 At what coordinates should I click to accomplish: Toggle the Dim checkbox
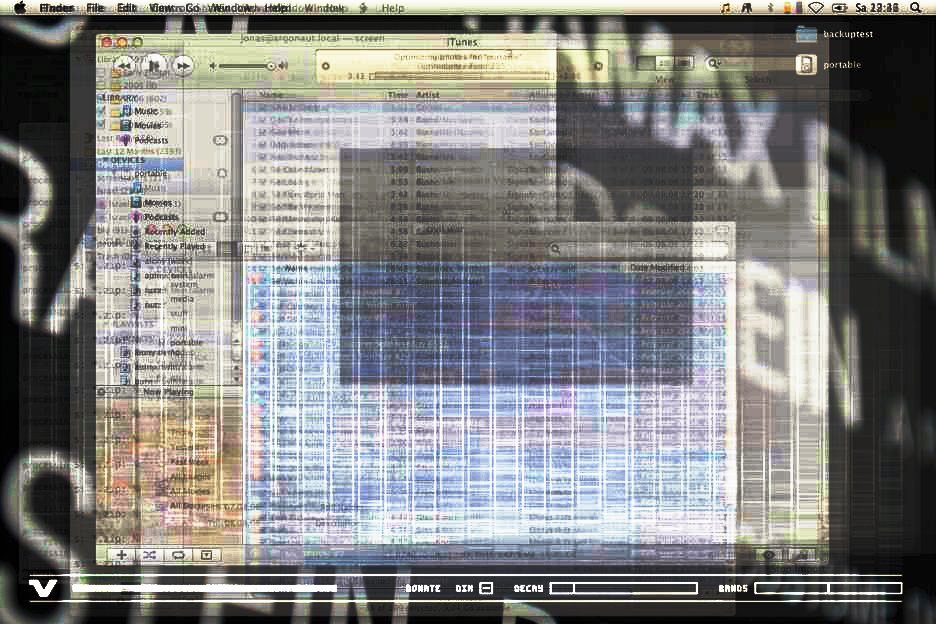[487, 588]
